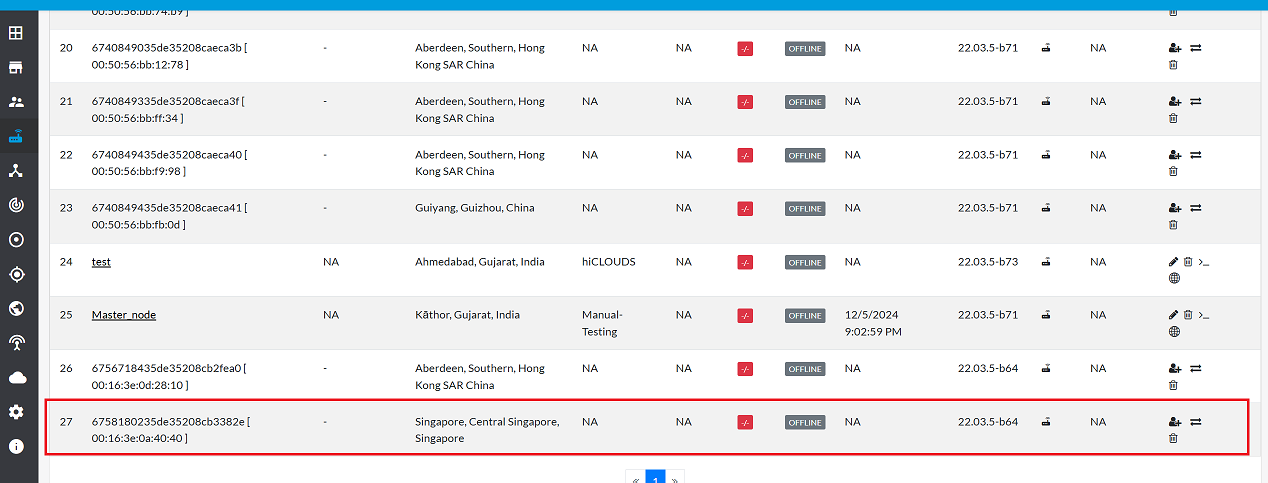Image resolution: width=1268 pixels, height=483 pixels.
Task: Click the wireless antenna sidebar icon
Action: point(16,343)
